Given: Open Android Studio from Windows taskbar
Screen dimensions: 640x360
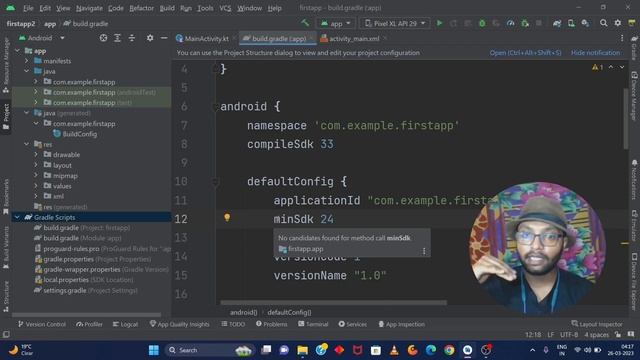Looking at the screenshot, I should (x=467, y=350).
